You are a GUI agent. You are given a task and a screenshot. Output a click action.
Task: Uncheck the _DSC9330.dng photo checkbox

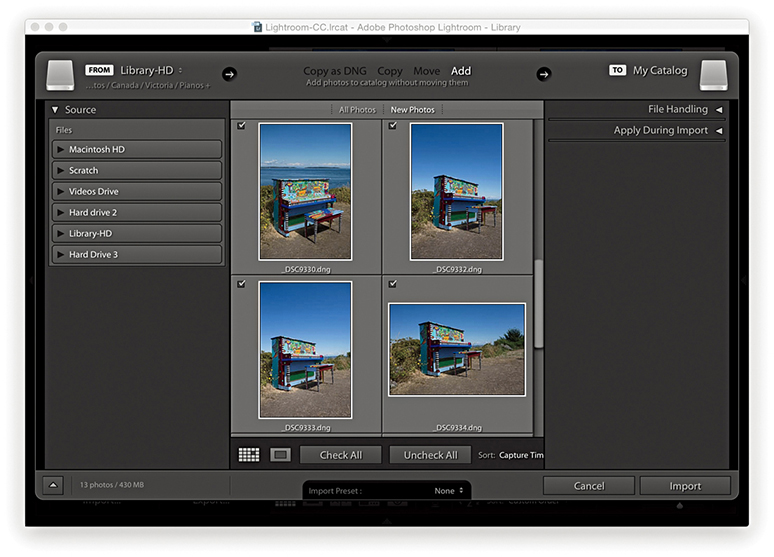241,125
